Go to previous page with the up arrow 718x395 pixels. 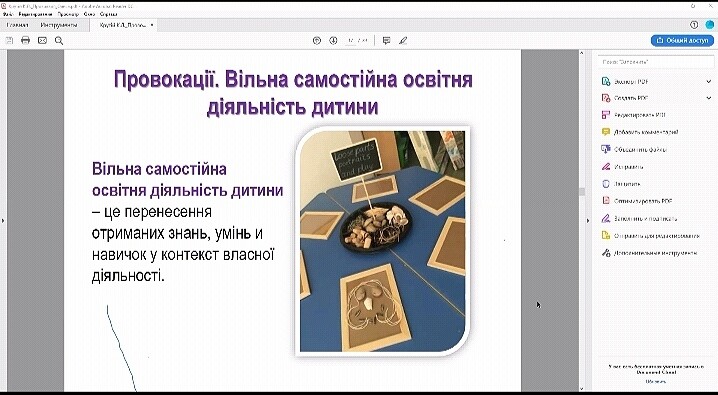pos(316,40)
